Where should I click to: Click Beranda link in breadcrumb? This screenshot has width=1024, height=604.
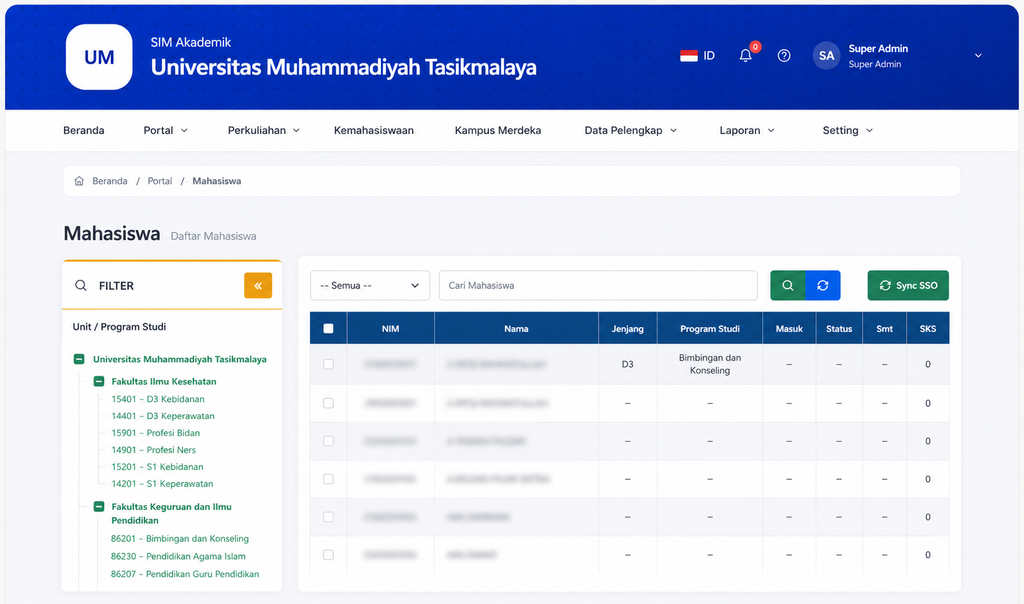click(x=110, y=181)
